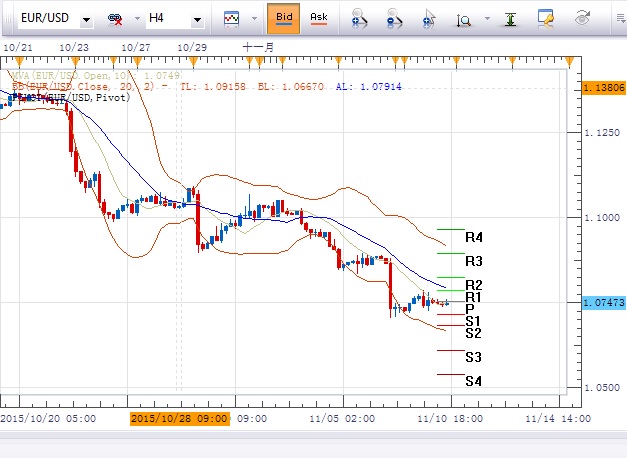The width and height of the screenshot is (627, 458).
Task: Click the 1.13806 price marker on axis
Action: pyautogui.click(x=601, y=88)
